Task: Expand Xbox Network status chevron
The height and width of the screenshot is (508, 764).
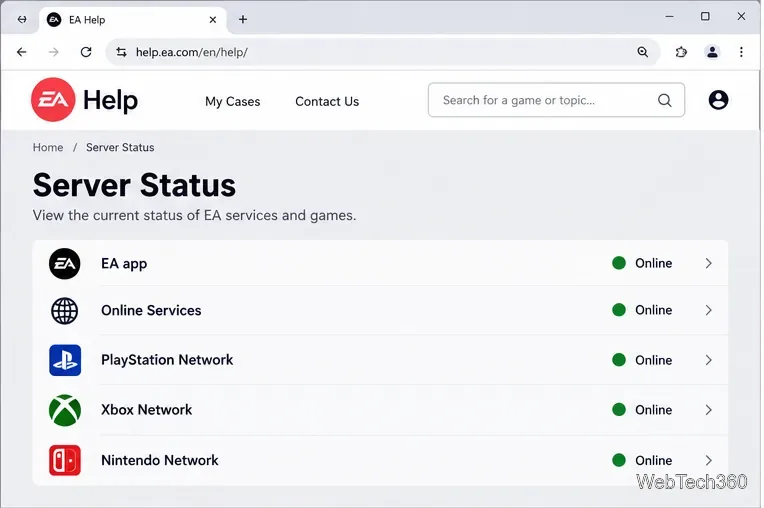Action: (x=708, y=410)
